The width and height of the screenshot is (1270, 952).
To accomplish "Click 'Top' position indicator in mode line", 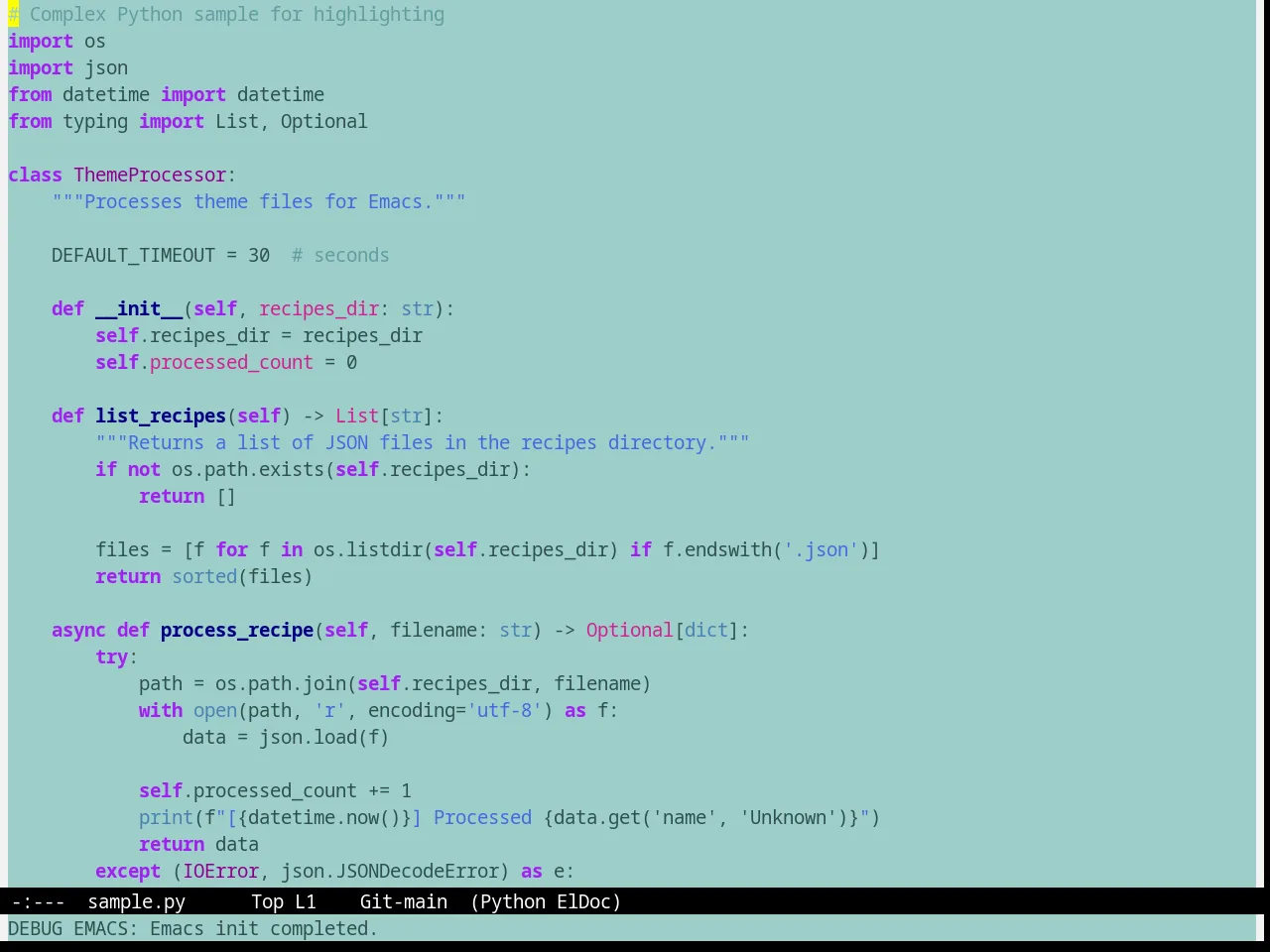I will click(x=267, y=901).
